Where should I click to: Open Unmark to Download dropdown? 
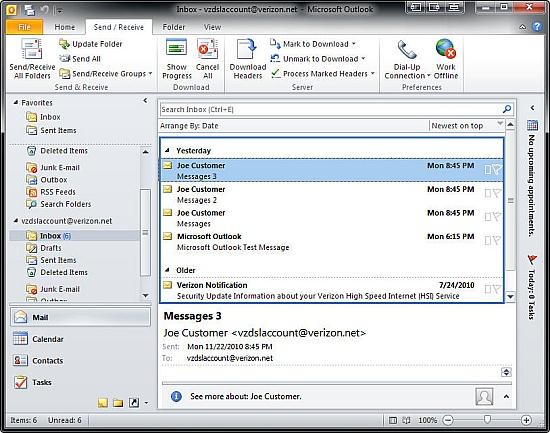click(x=318, y=59)
